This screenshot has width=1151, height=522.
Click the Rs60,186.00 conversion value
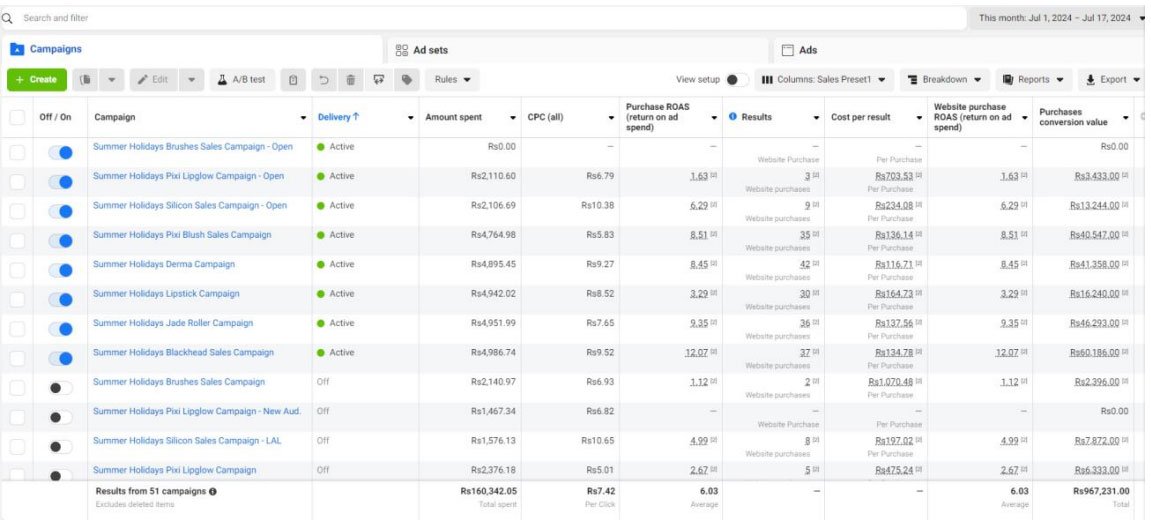[x=1097, y=352]
